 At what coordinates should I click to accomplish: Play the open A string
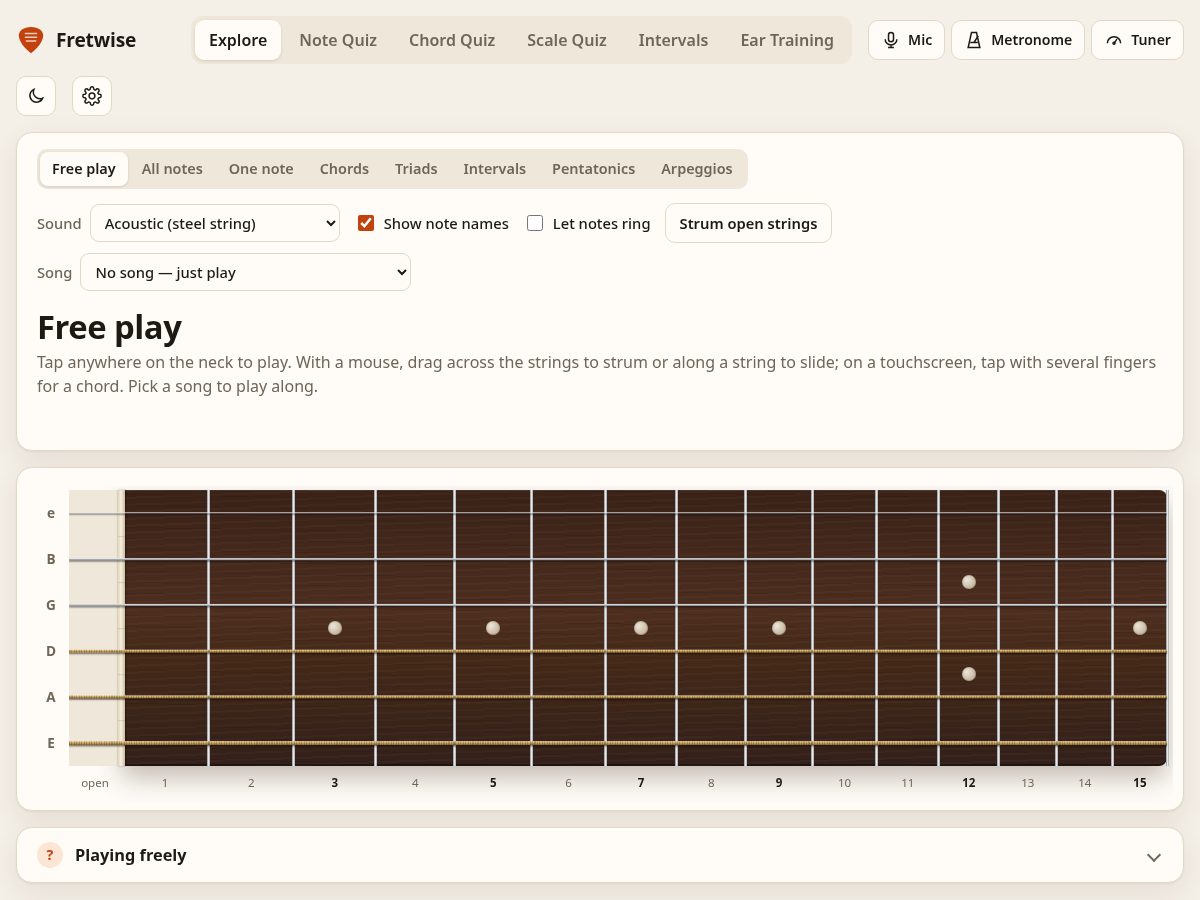(x=95, y=697)
